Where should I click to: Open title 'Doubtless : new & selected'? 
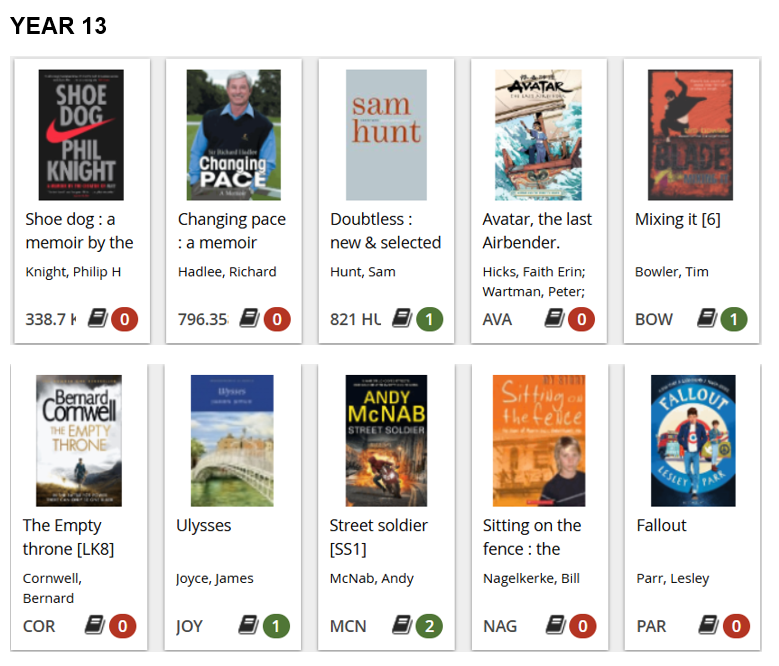tap(386, 231)
